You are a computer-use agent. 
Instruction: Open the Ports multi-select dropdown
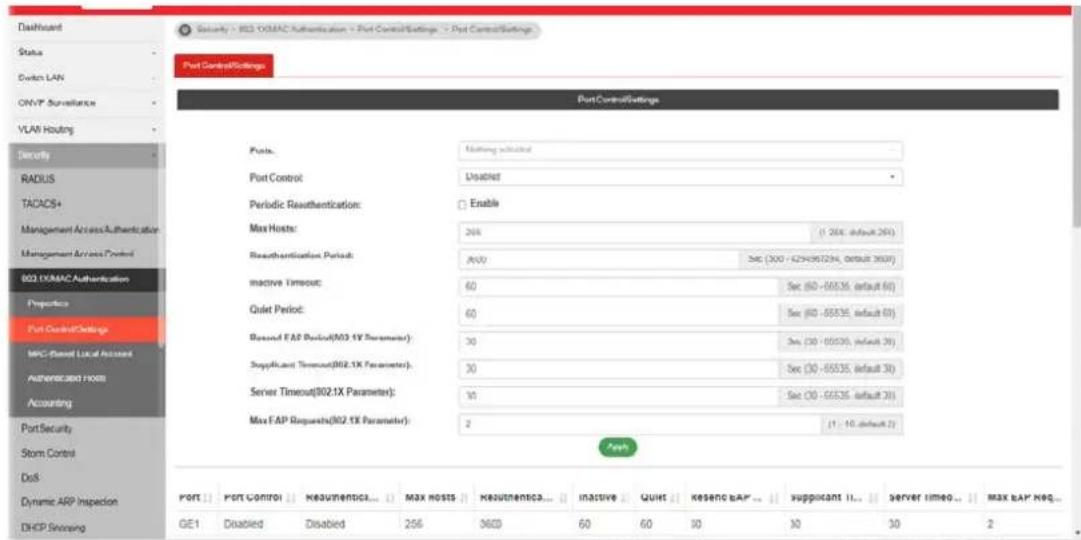[680, 150]
